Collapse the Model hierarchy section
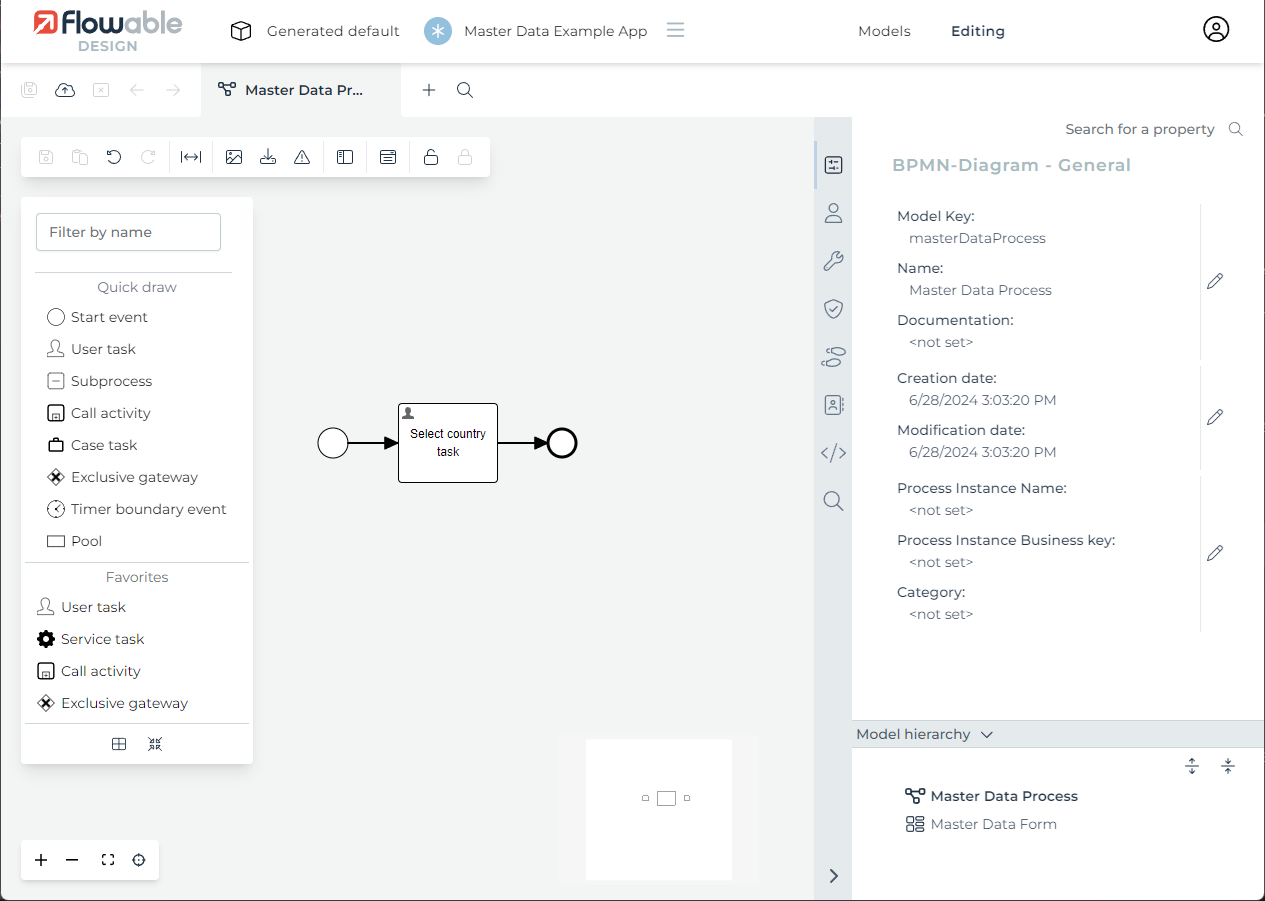 (986, 734)
